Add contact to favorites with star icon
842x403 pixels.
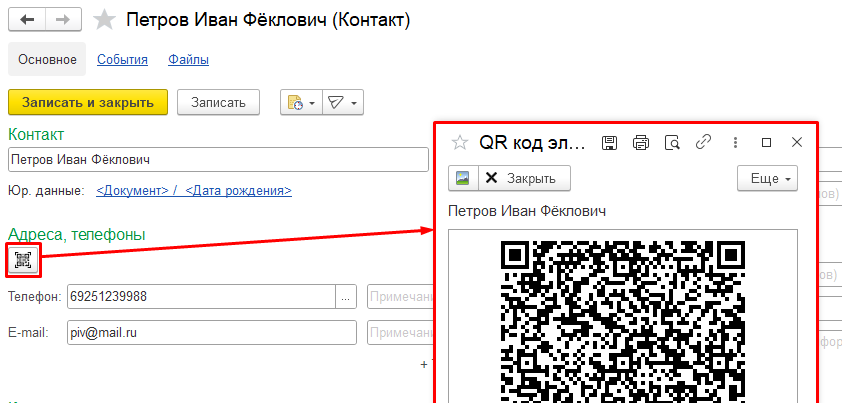pyautogui.click(x=104, y=20)
